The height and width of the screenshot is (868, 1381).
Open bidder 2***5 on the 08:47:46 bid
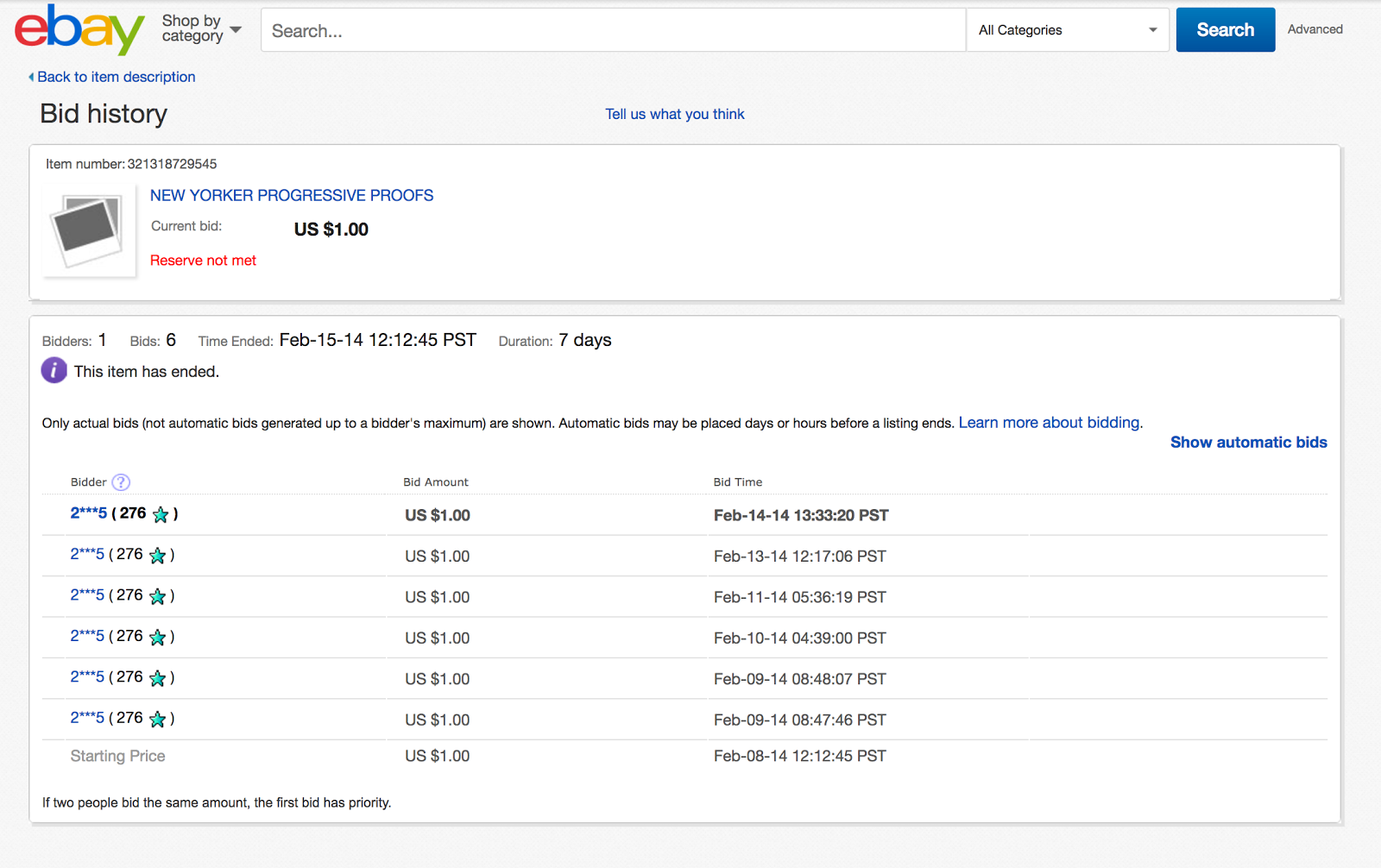point(87,718)
